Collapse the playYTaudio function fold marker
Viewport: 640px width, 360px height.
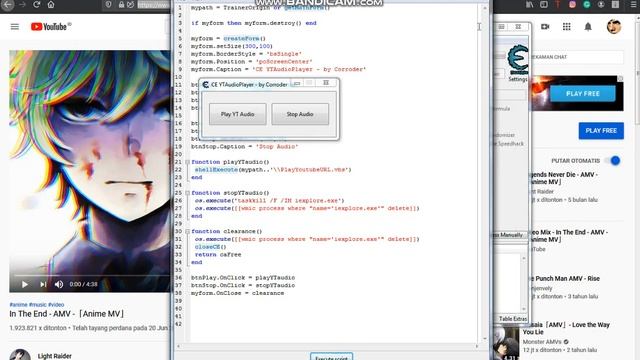187,162
